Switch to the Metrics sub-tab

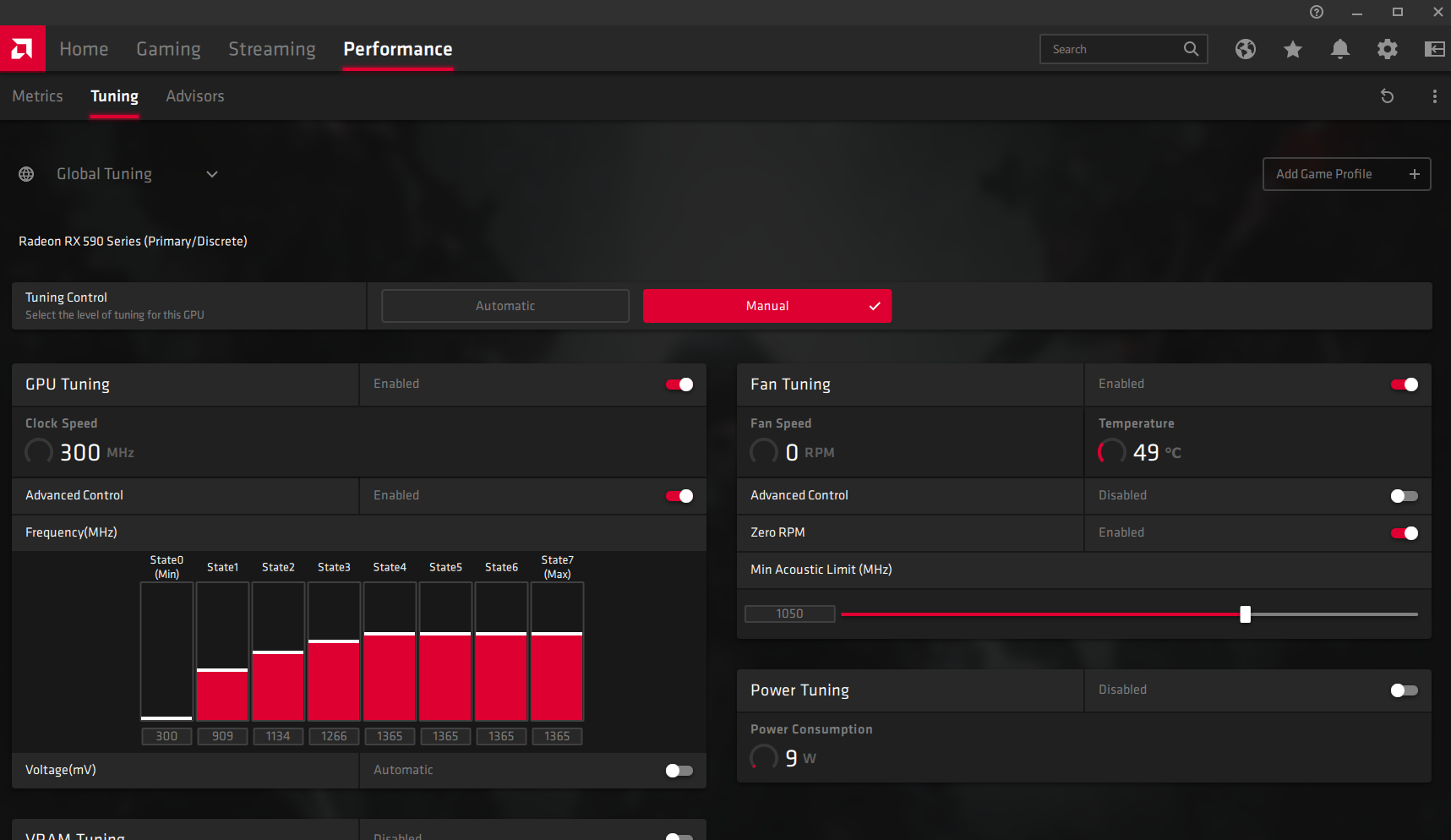pyautogui.click(x=37, y=96)
